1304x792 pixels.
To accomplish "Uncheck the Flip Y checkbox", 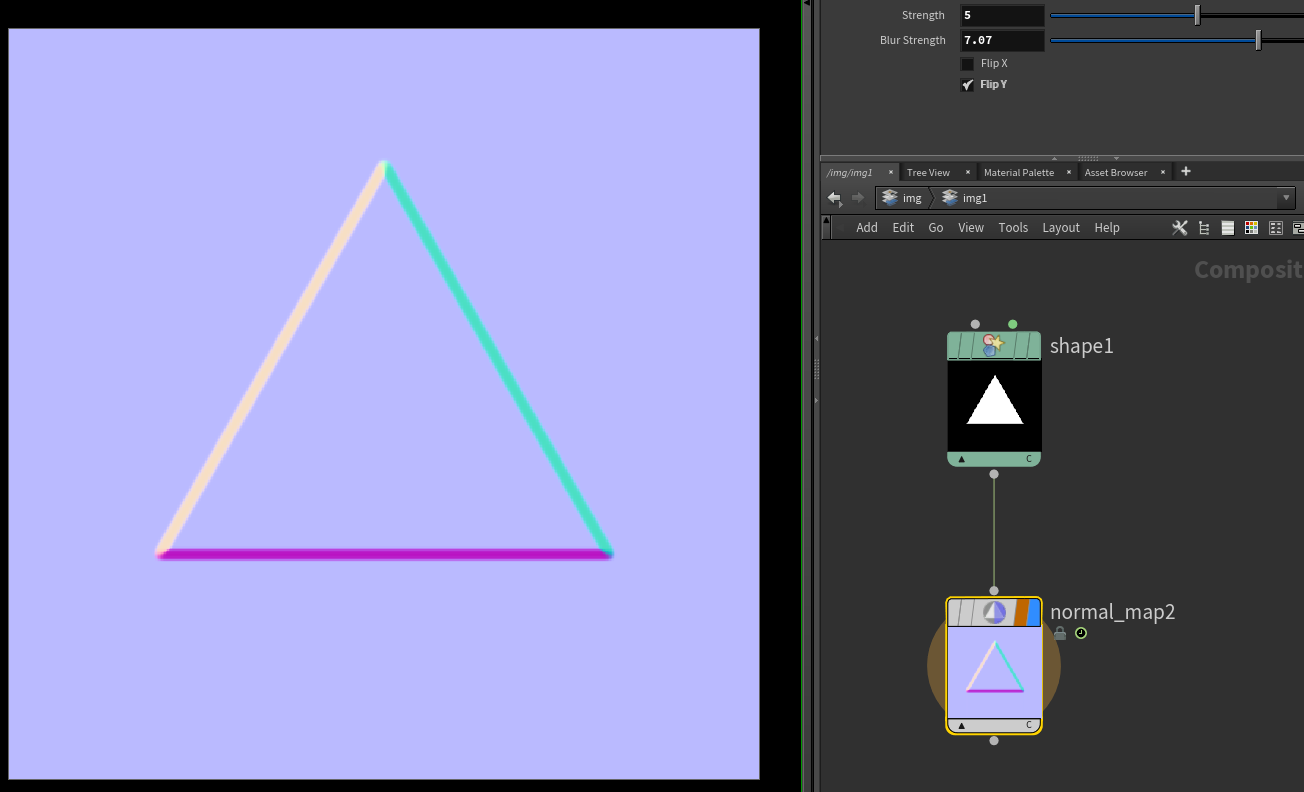I will [967, 85].
